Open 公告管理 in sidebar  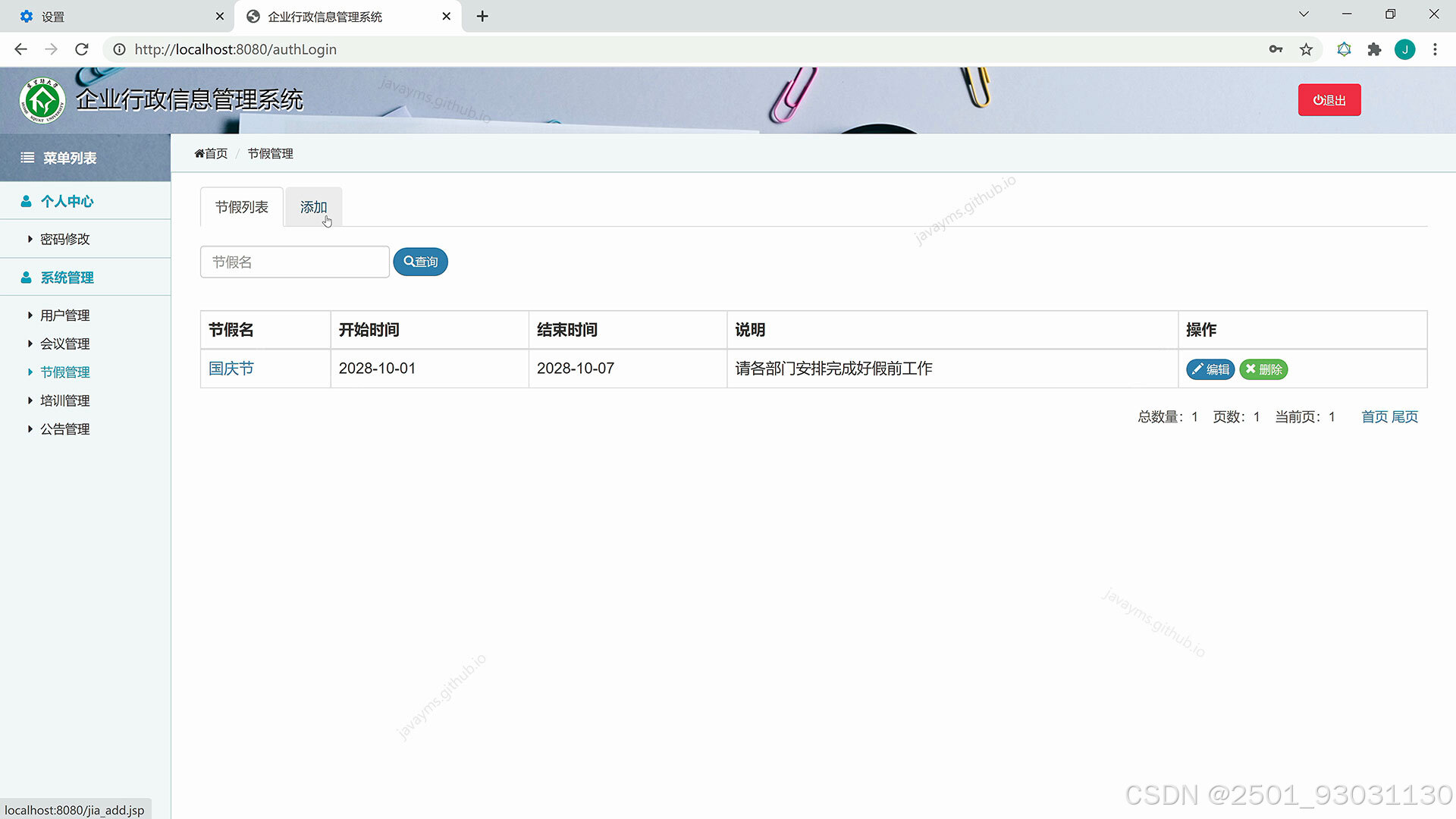pos(64,429)
